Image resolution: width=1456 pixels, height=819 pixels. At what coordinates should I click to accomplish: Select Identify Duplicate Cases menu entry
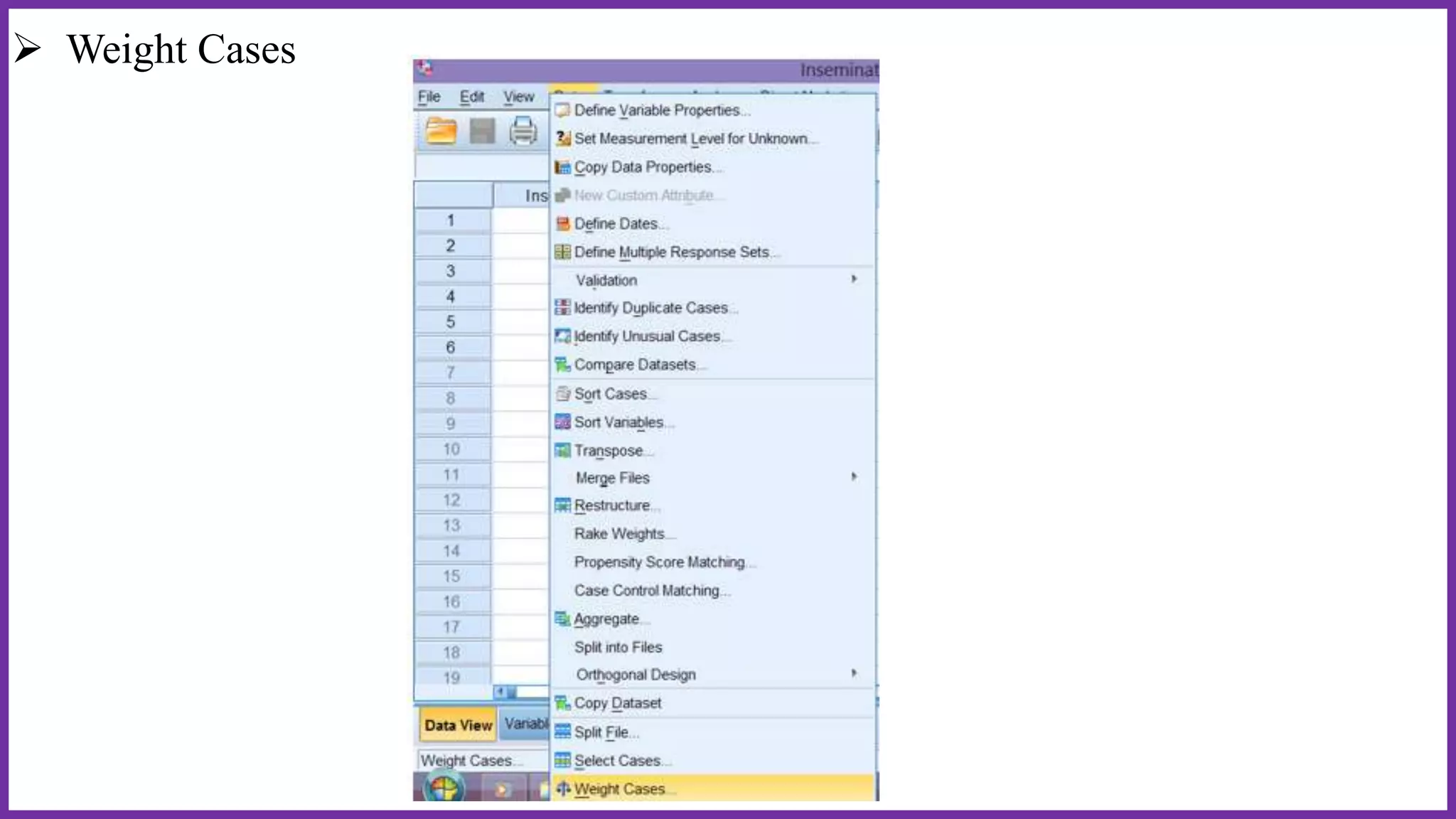point(651,308)
